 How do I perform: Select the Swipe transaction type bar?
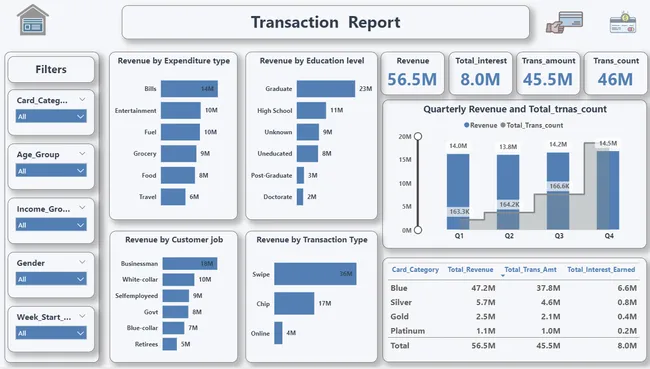point(315,274)
